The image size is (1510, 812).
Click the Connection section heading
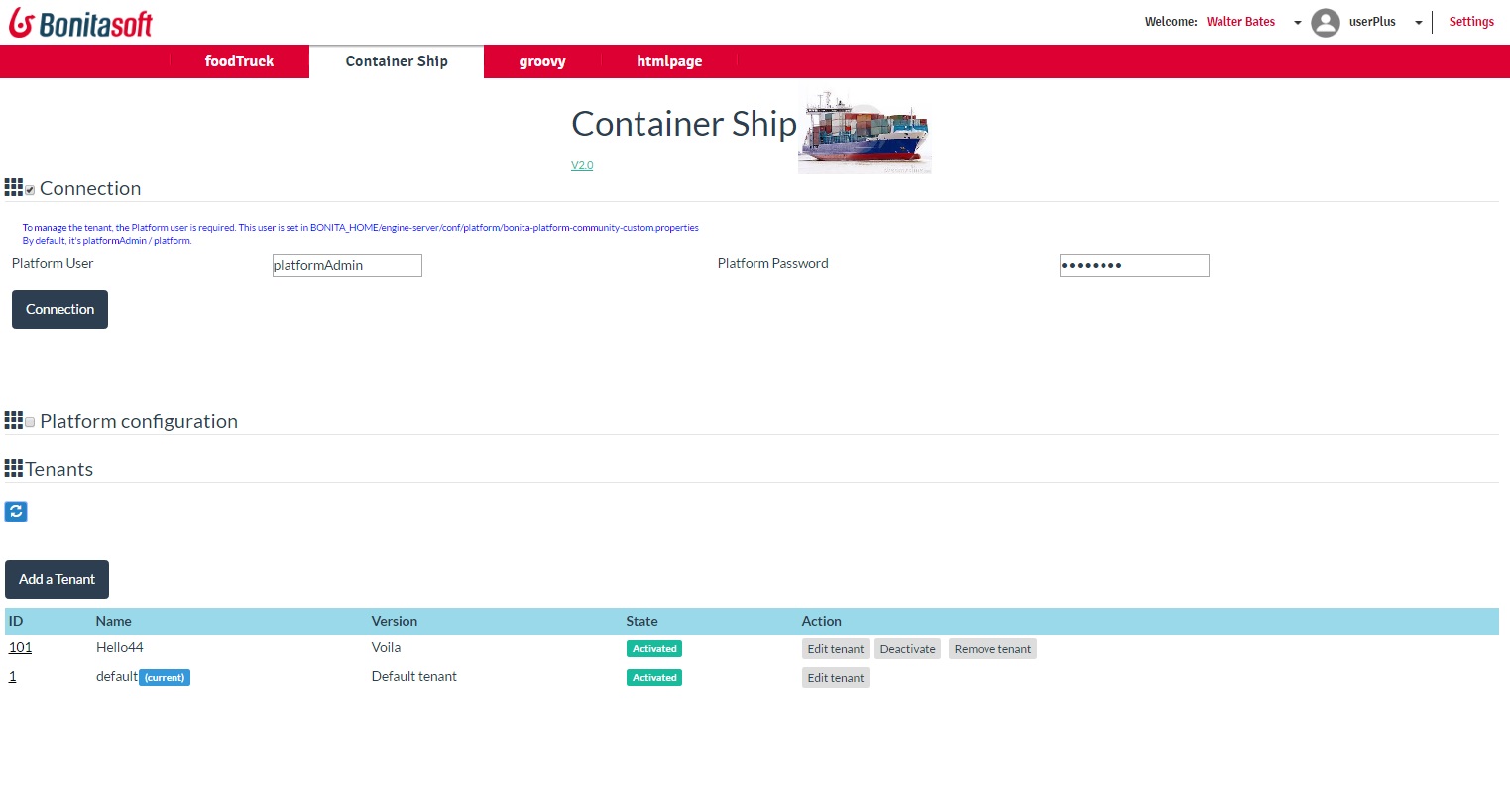(x=90, y=188)
